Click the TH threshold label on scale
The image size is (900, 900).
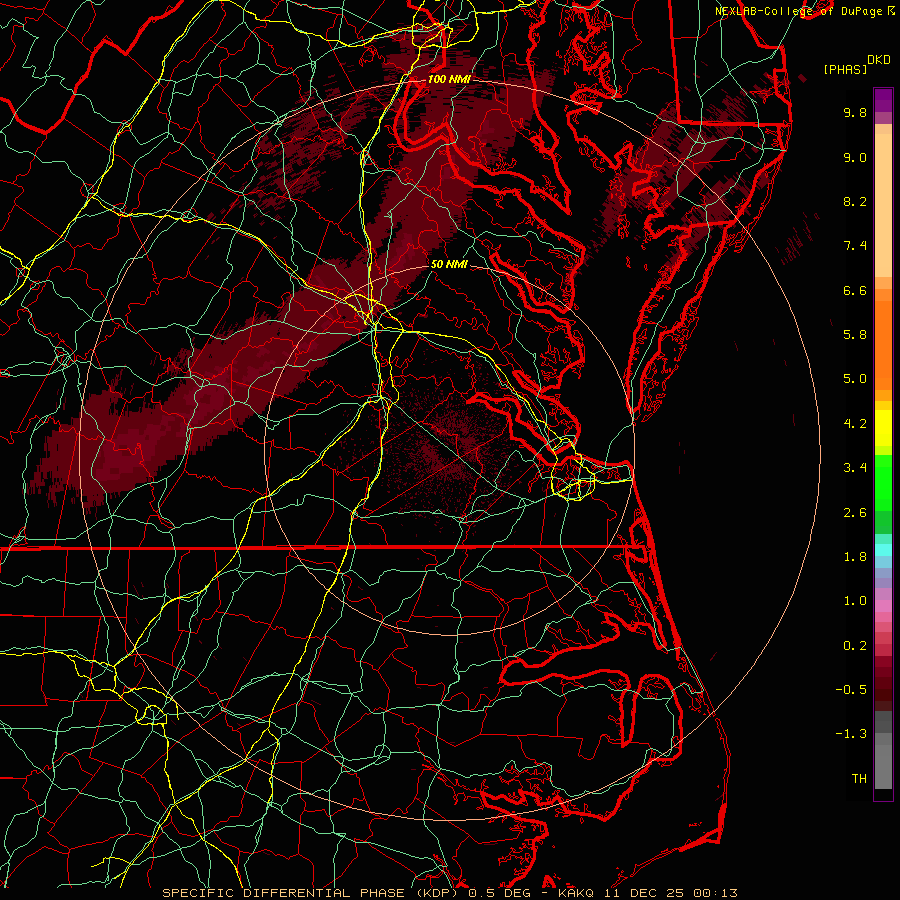pyautogui.click(x=859, y=779)
